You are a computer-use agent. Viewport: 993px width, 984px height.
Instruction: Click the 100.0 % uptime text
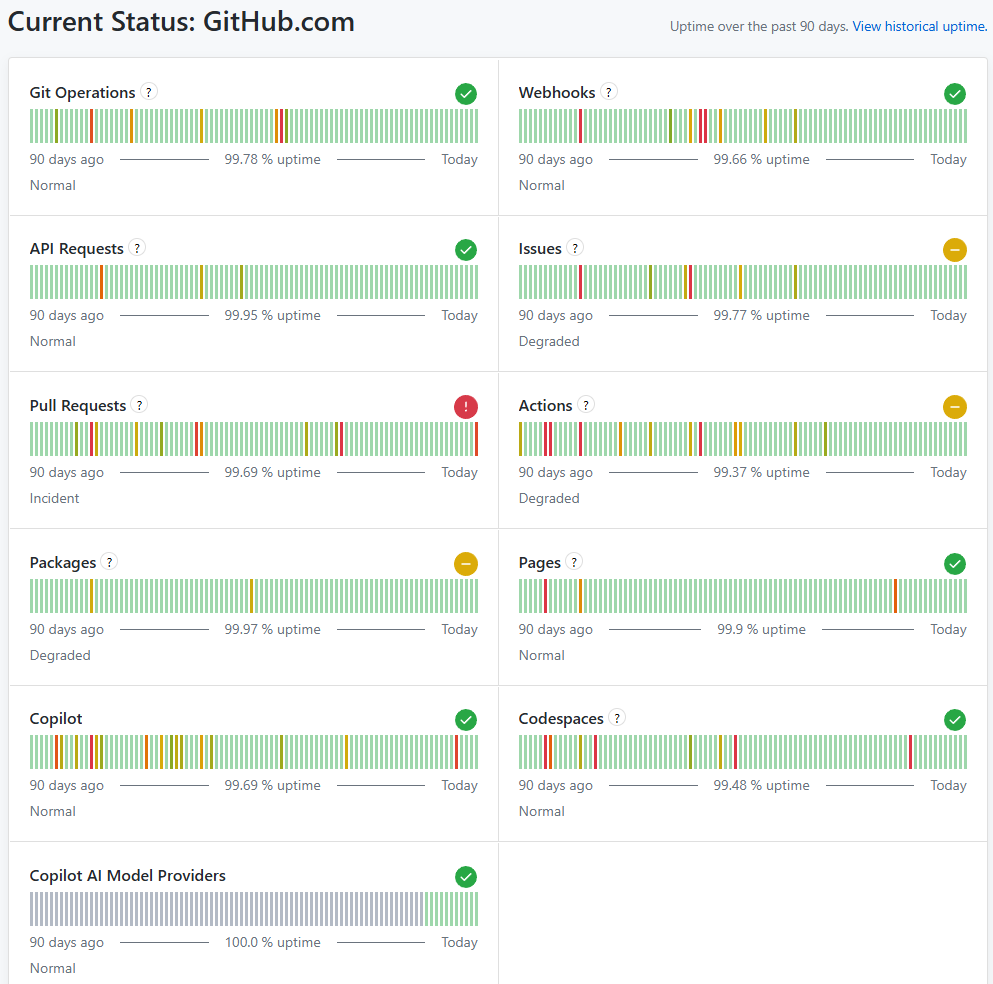point(272,942)
